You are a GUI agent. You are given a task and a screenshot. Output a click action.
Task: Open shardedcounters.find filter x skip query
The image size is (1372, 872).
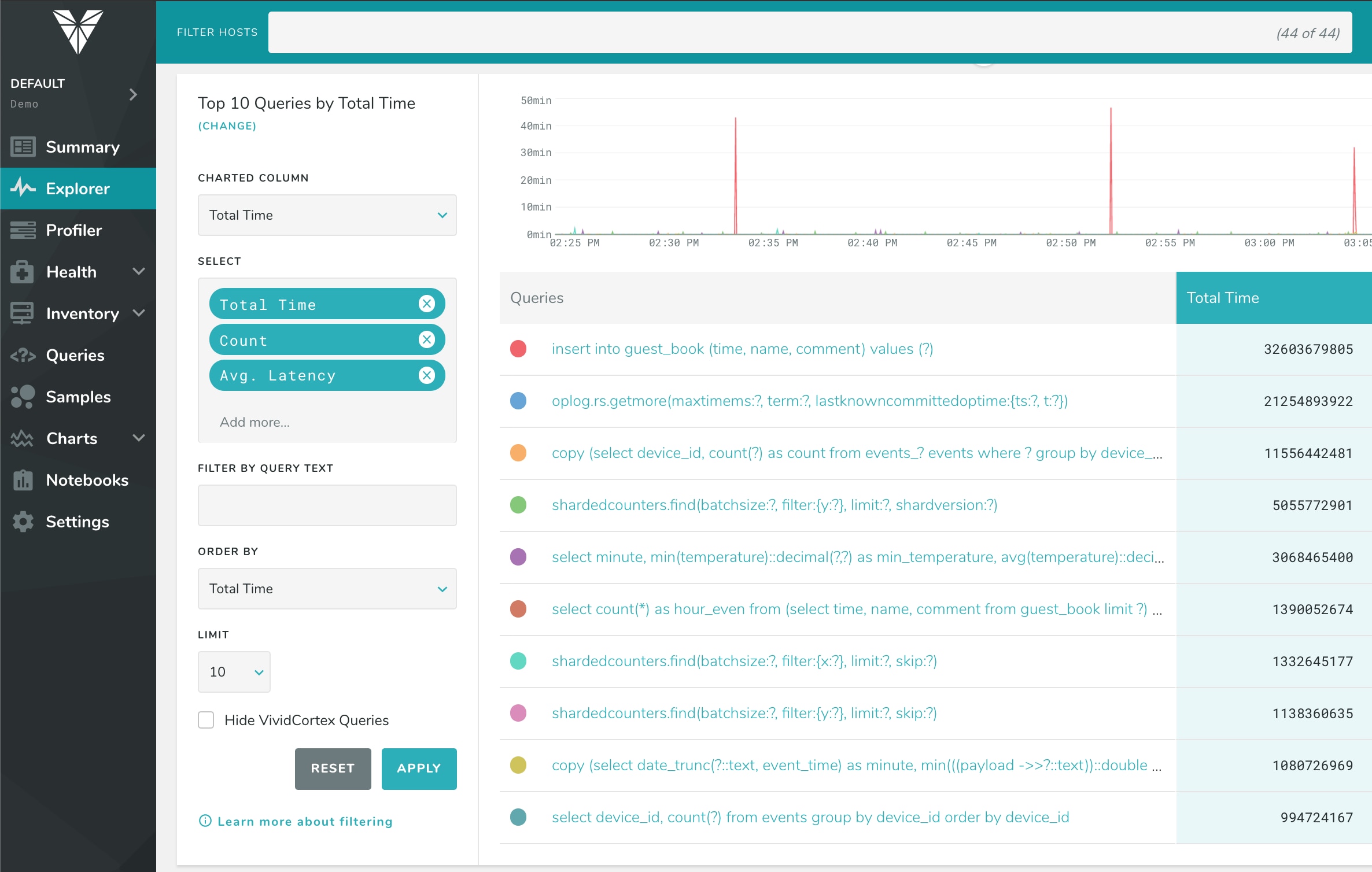(x=744, y=661)
